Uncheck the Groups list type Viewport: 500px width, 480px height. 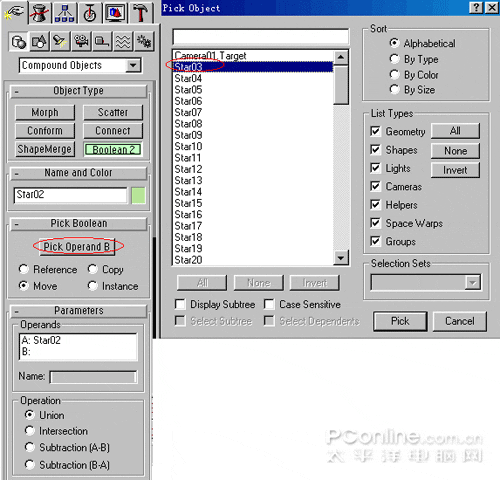375,241
